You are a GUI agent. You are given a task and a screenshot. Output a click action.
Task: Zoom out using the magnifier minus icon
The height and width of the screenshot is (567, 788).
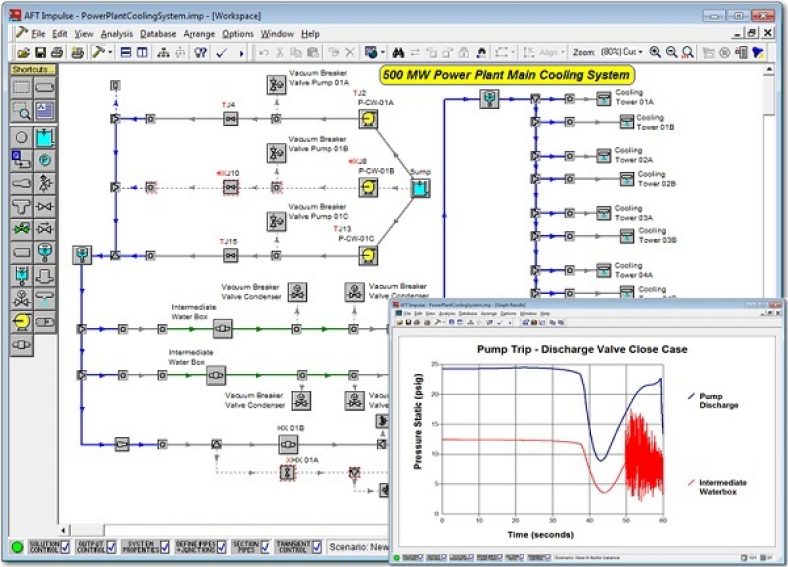coord(671,52)
